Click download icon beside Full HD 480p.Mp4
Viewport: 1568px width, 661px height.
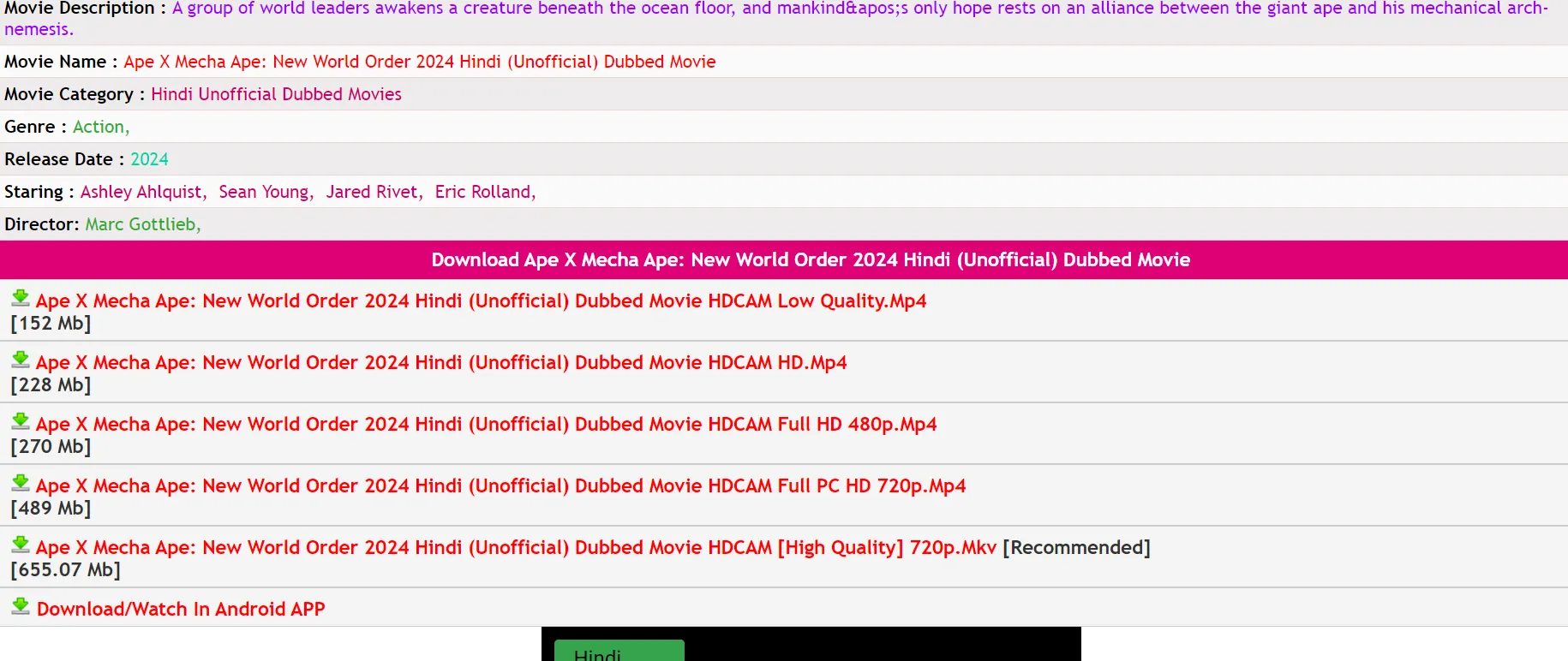pos(21,421)
